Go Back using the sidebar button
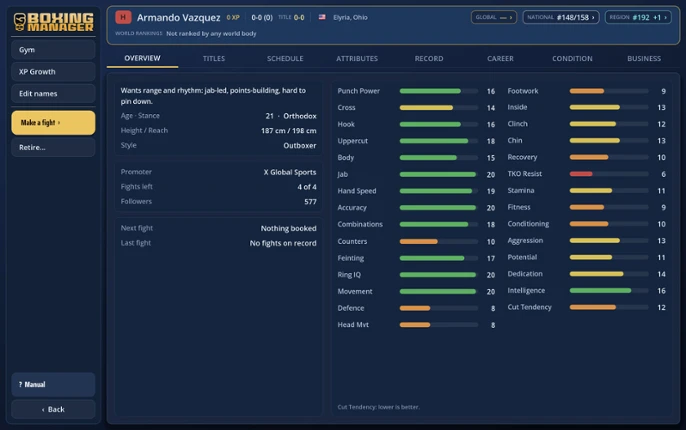The image size is (686, 430). [53, 409]
